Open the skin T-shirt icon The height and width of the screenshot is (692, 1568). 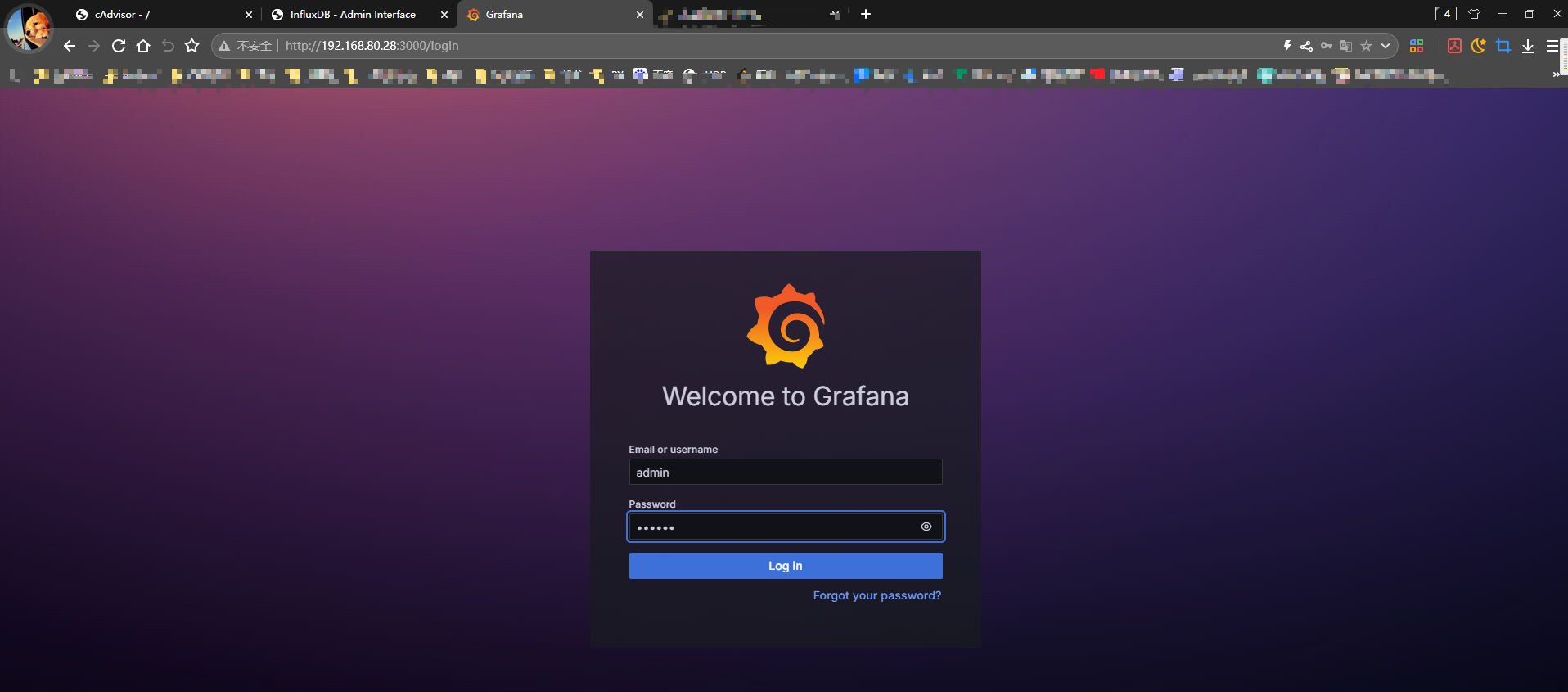pos(1475,14)
